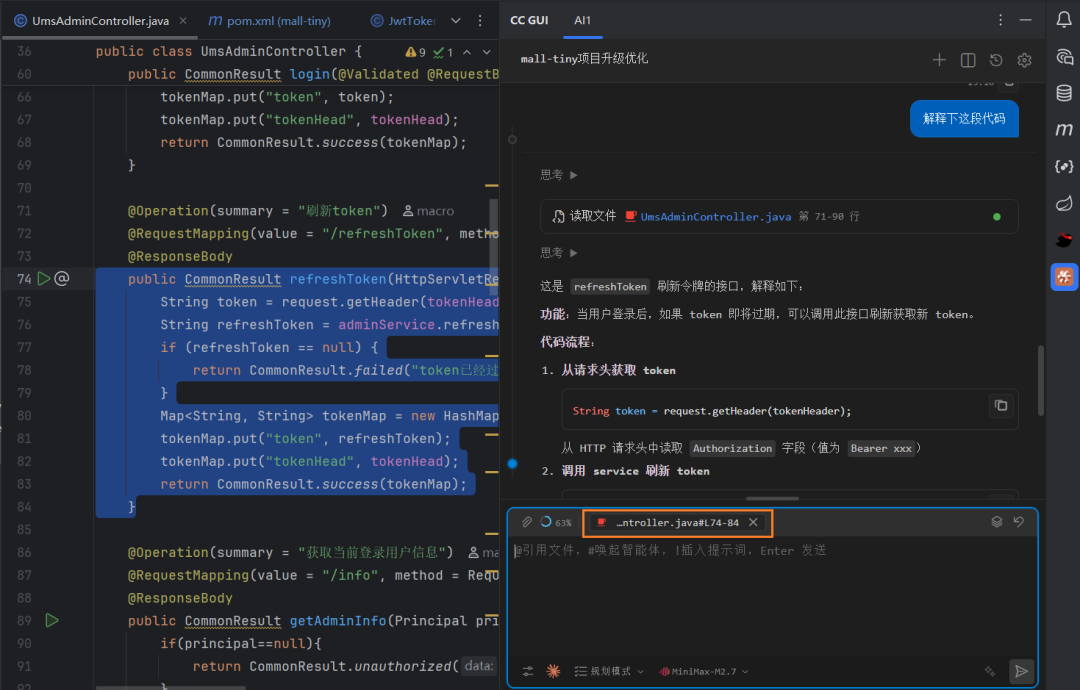Image resolution: width=1080 pixels, height=690 pixels.
Task: Toggle the AI enhance spark icon in input bar
Action: point(553,671)
